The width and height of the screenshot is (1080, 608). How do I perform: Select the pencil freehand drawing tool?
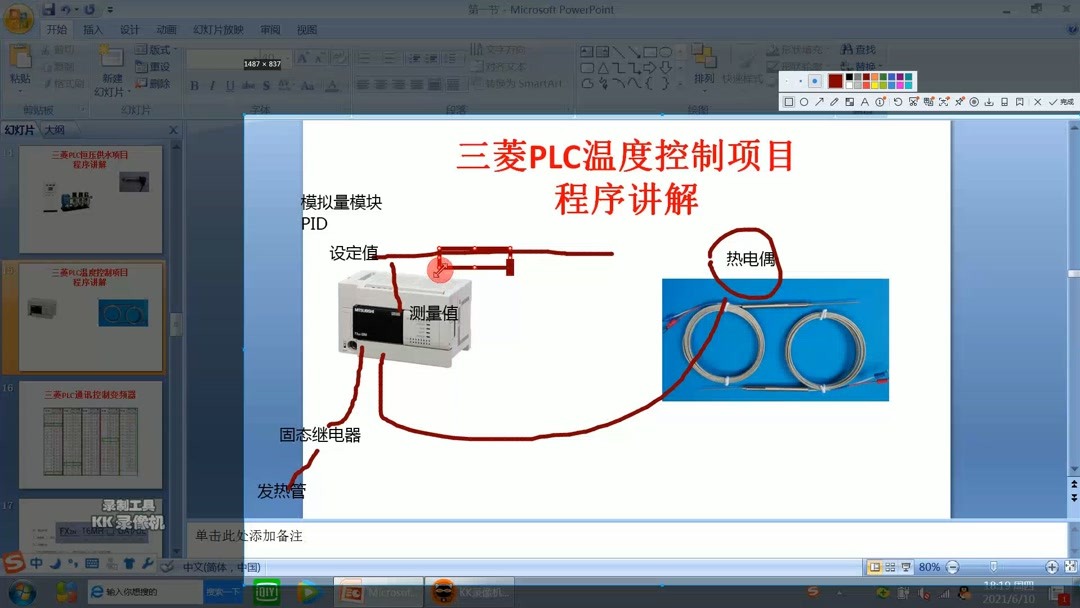pos(834,102)
